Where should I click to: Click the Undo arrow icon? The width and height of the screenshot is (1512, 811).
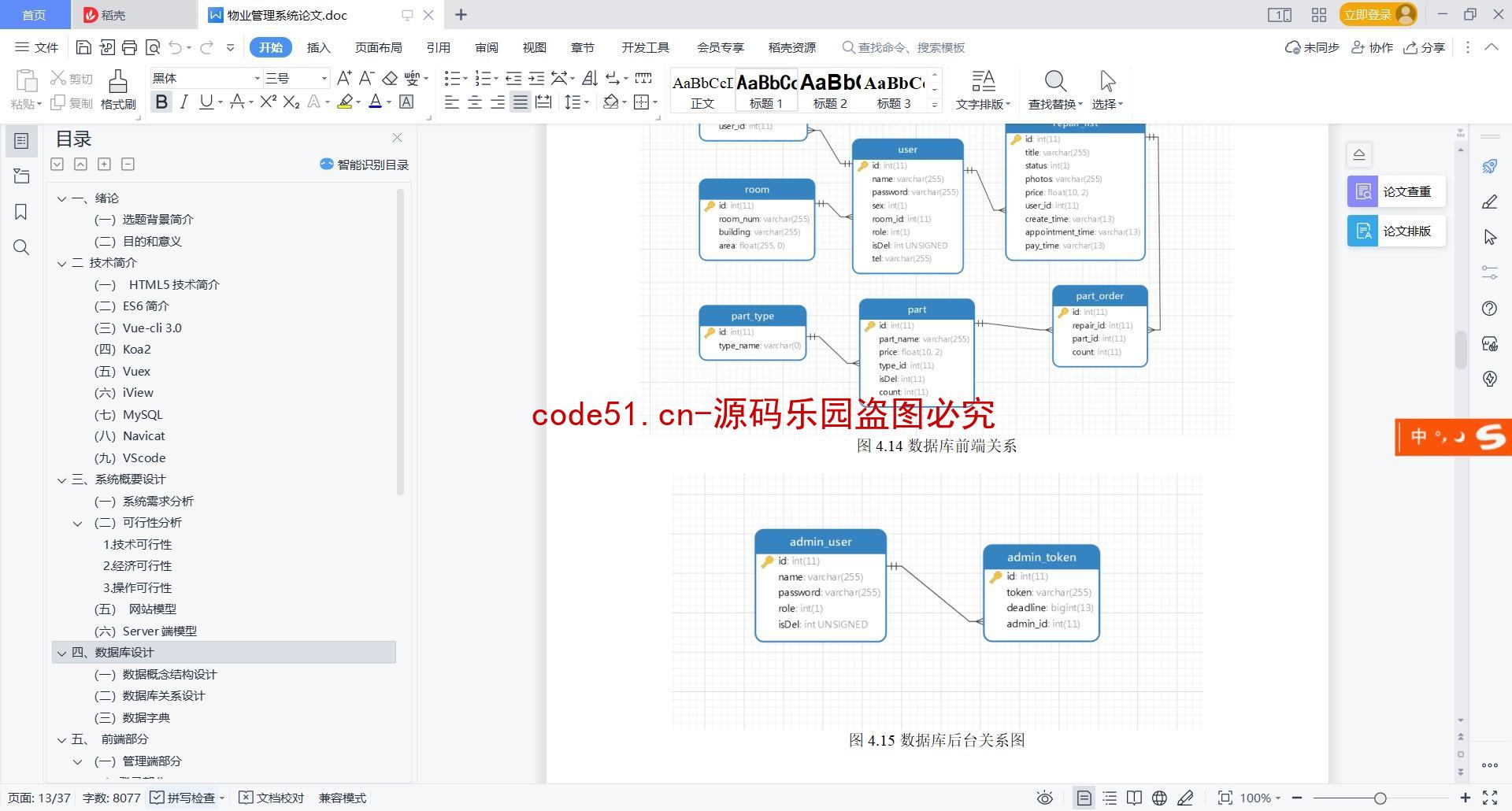click(175, 47)
